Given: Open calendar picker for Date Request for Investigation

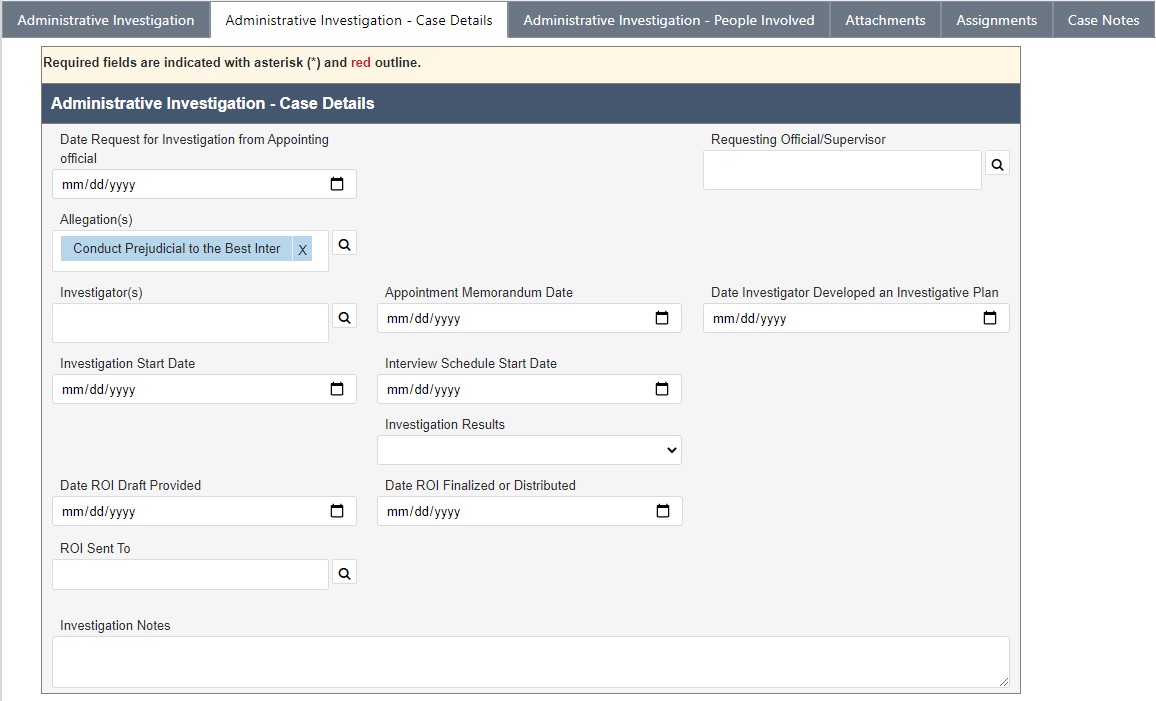Looking at the screenshot, I should 337,184.
